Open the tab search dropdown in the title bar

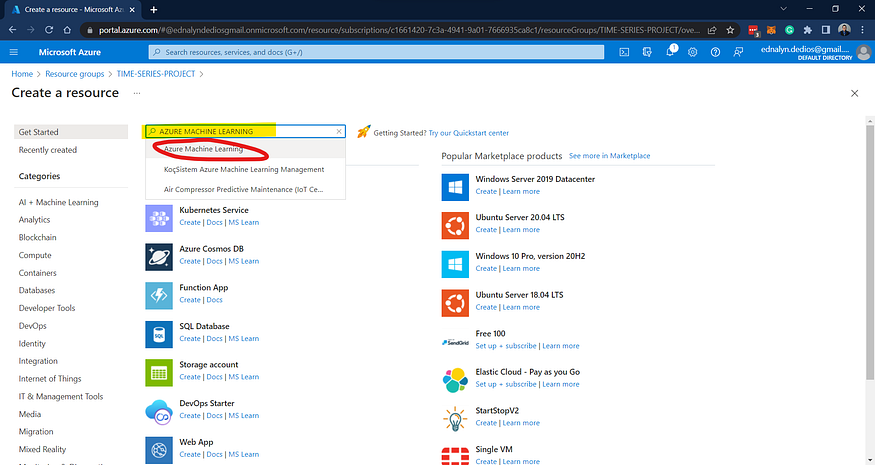(783, 9)
